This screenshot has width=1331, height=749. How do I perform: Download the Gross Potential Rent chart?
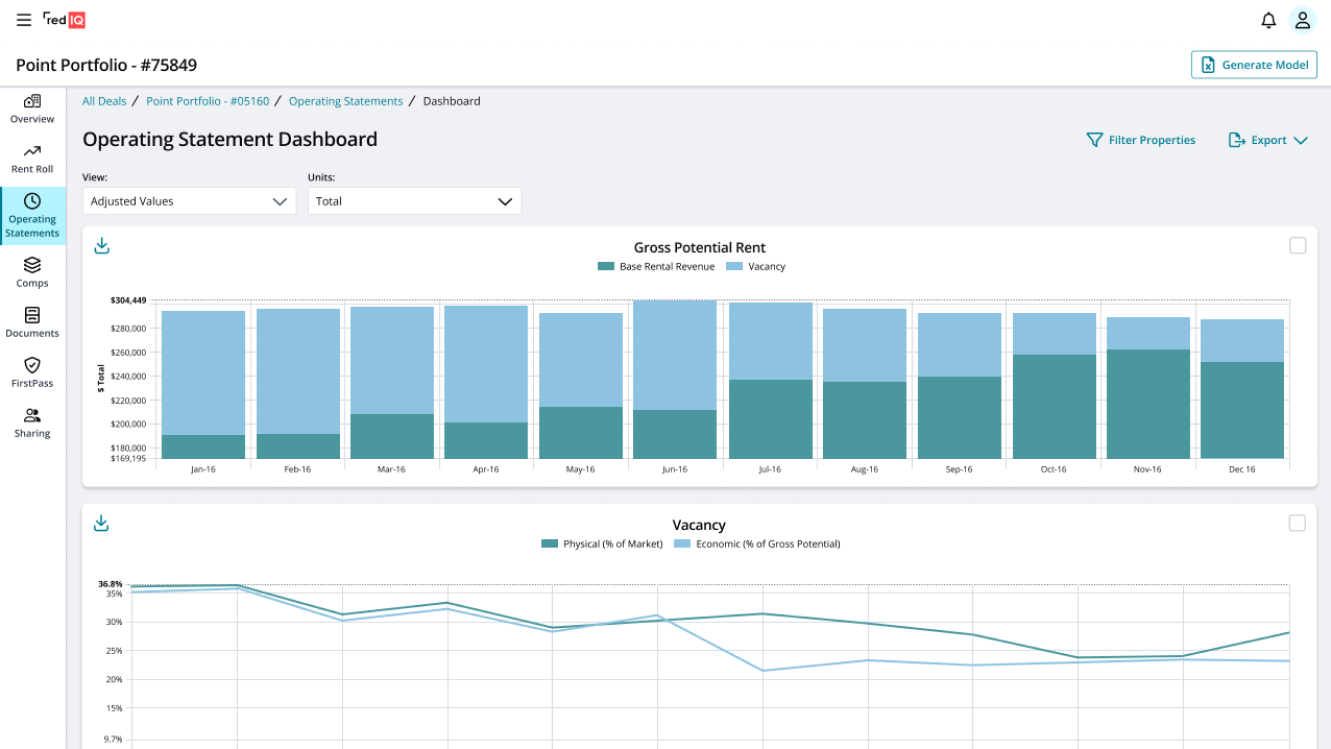click(x=101, y=246)
